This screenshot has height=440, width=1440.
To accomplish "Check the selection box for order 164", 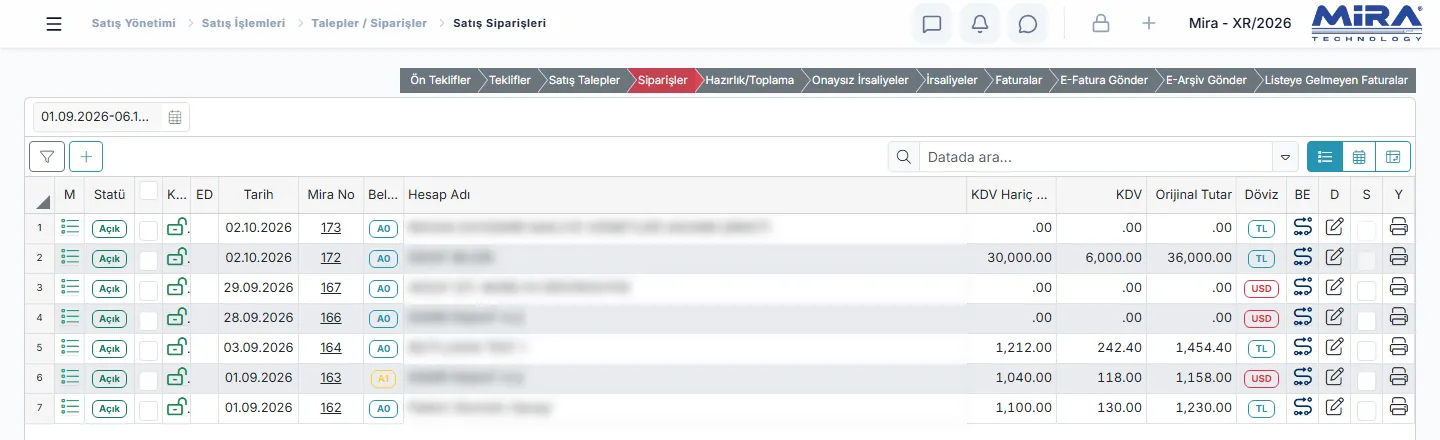I will click(x=148, y=351).
